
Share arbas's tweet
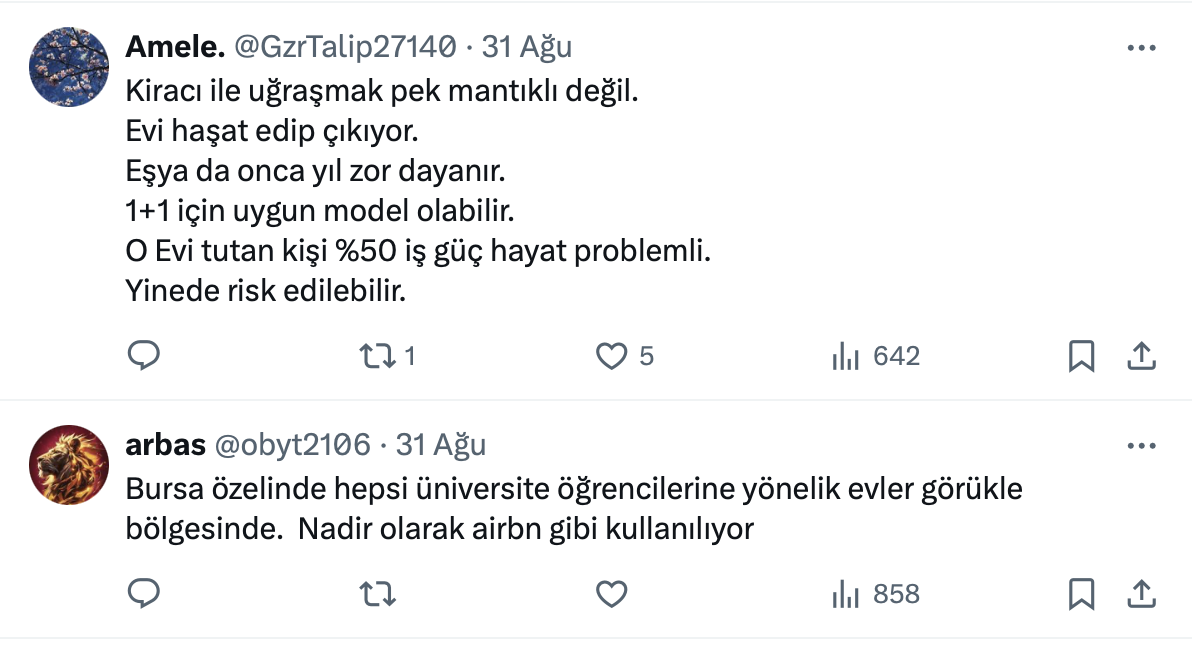point(1142,594)
